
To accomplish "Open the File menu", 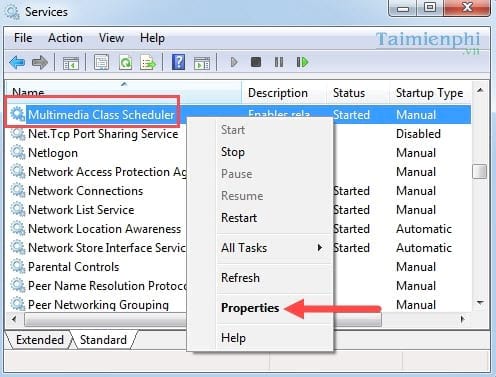I will pos(23,38).
